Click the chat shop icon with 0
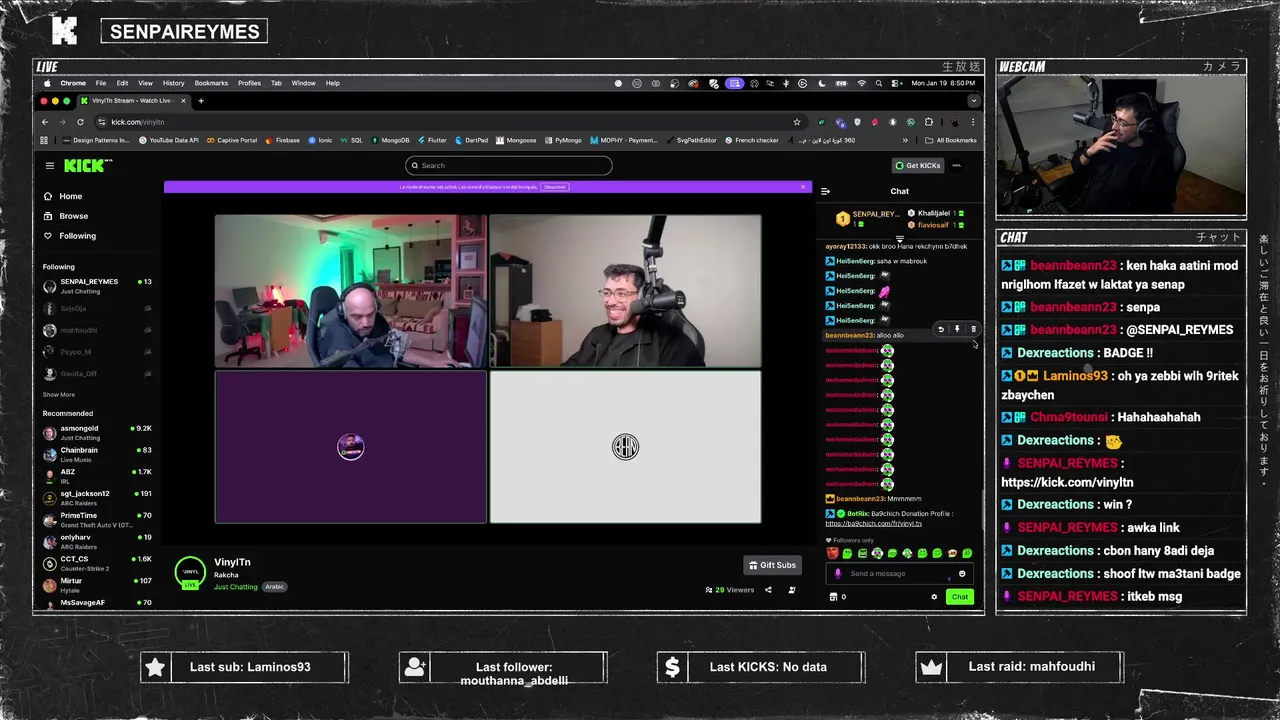Image resolution: width=1280 pixels, height=720 pixels. [x=838, y=597]
